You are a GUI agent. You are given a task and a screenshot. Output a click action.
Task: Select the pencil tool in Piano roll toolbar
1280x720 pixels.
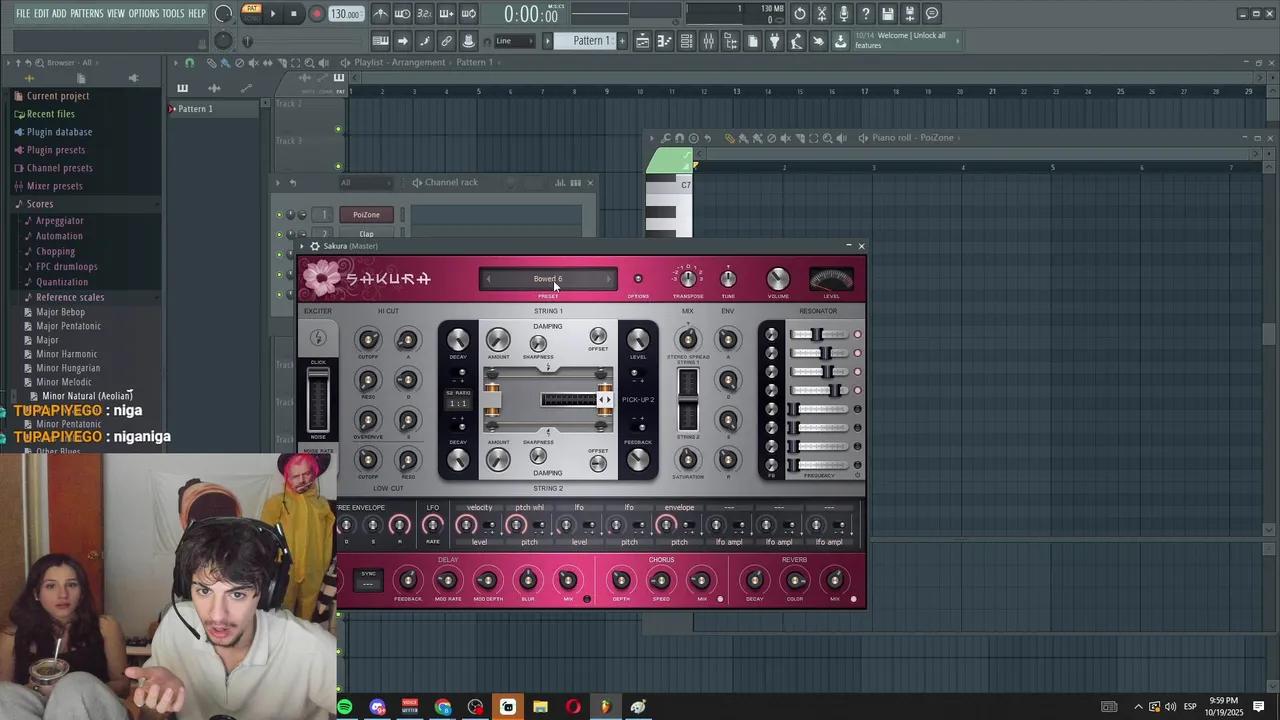(x=729, y=138)
